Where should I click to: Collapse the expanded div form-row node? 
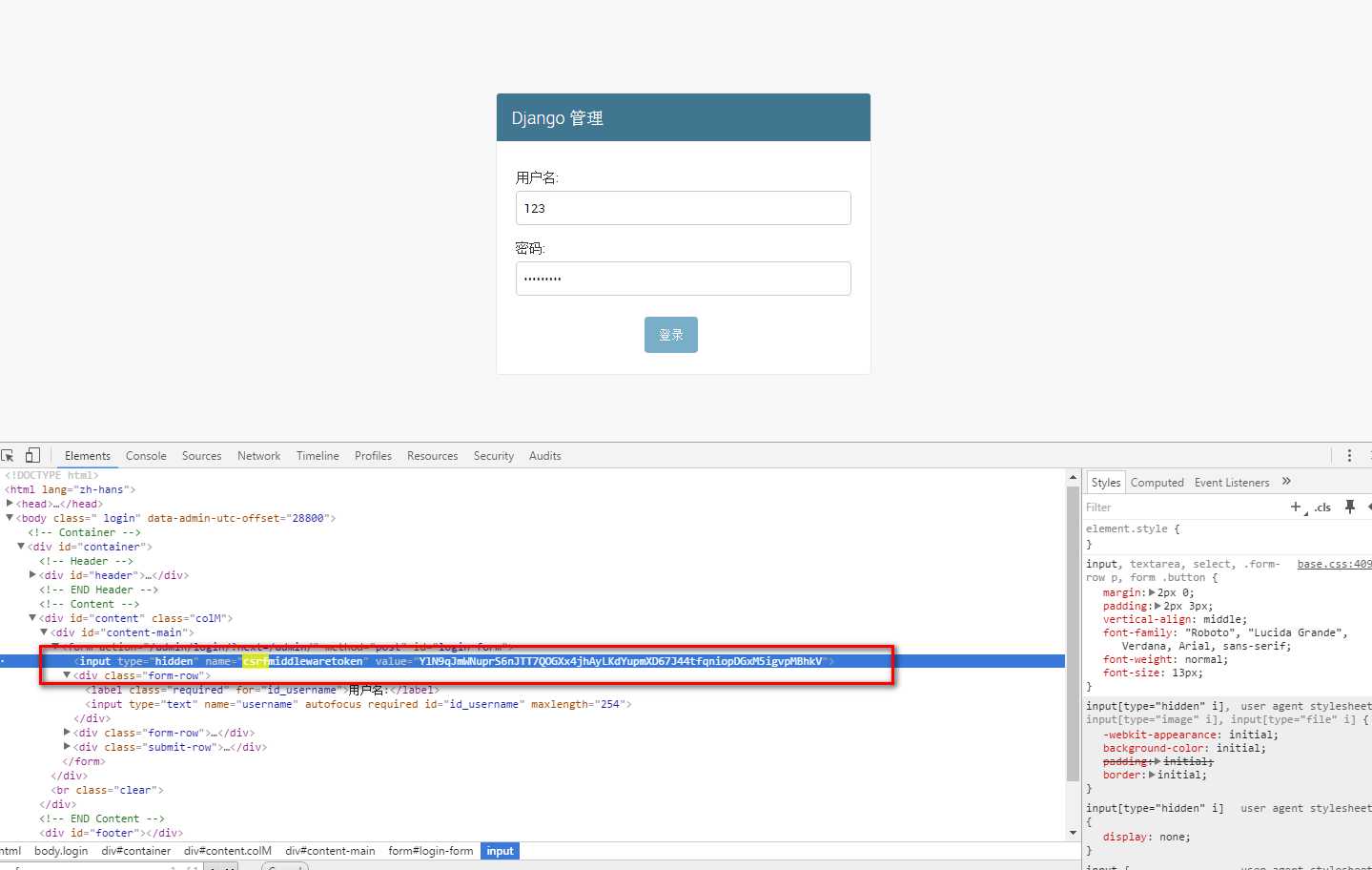click(67, 675)
